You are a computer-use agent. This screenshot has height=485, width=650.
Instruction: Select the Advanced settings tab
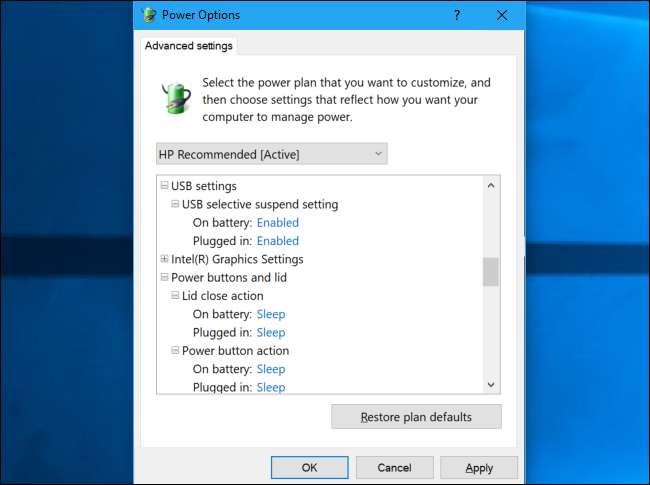[189, 45]
